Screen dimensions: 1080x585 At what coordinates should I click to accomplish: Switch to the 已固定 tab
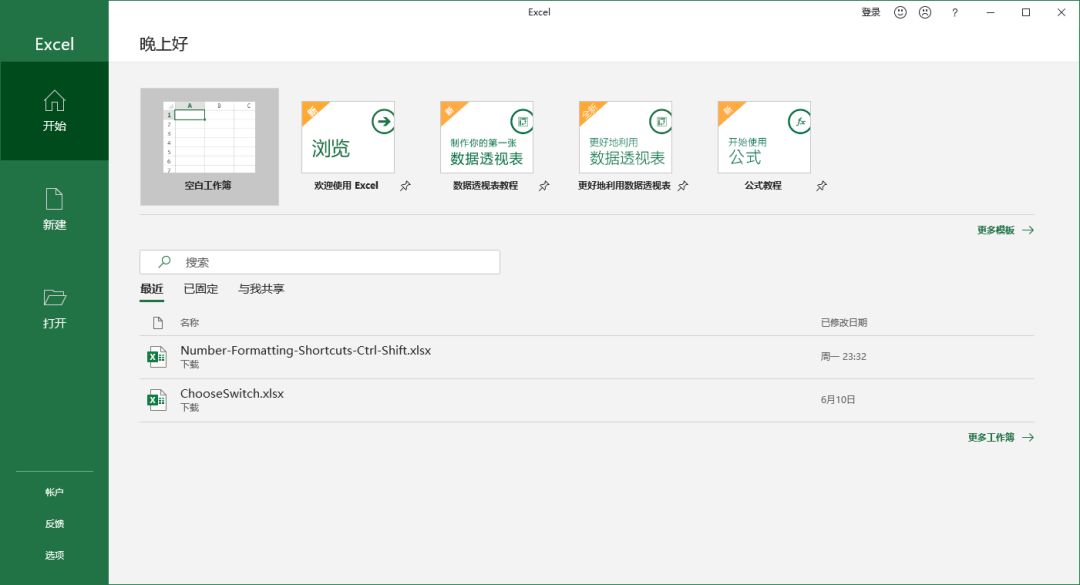[200, 289]
